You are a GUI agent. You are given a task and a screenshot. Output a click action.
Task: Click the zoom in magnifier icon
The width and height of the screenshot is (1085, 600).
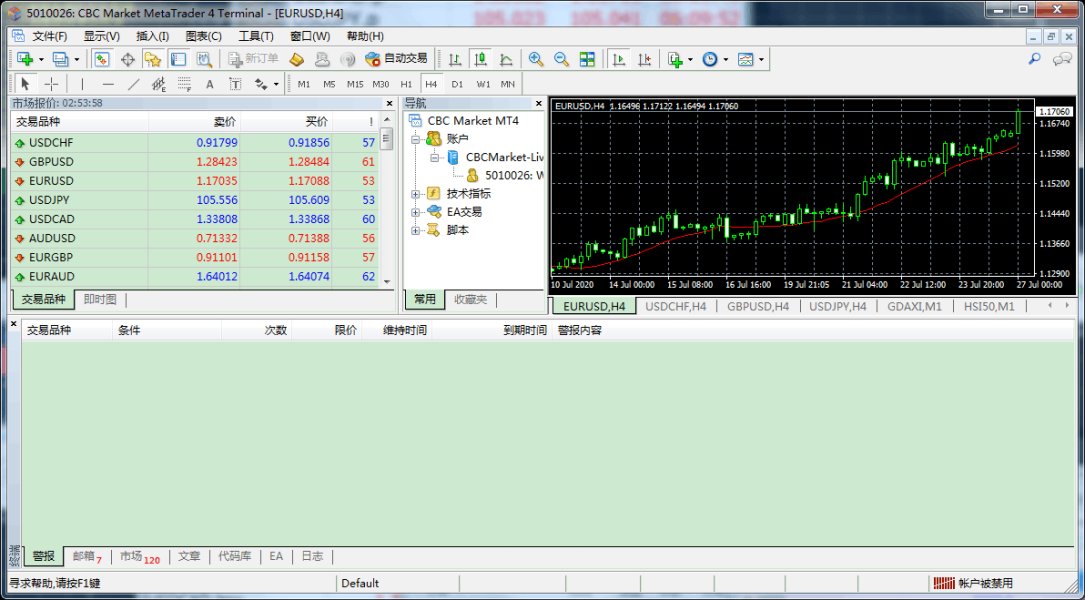pyautogui.click(x=536, y=59)
